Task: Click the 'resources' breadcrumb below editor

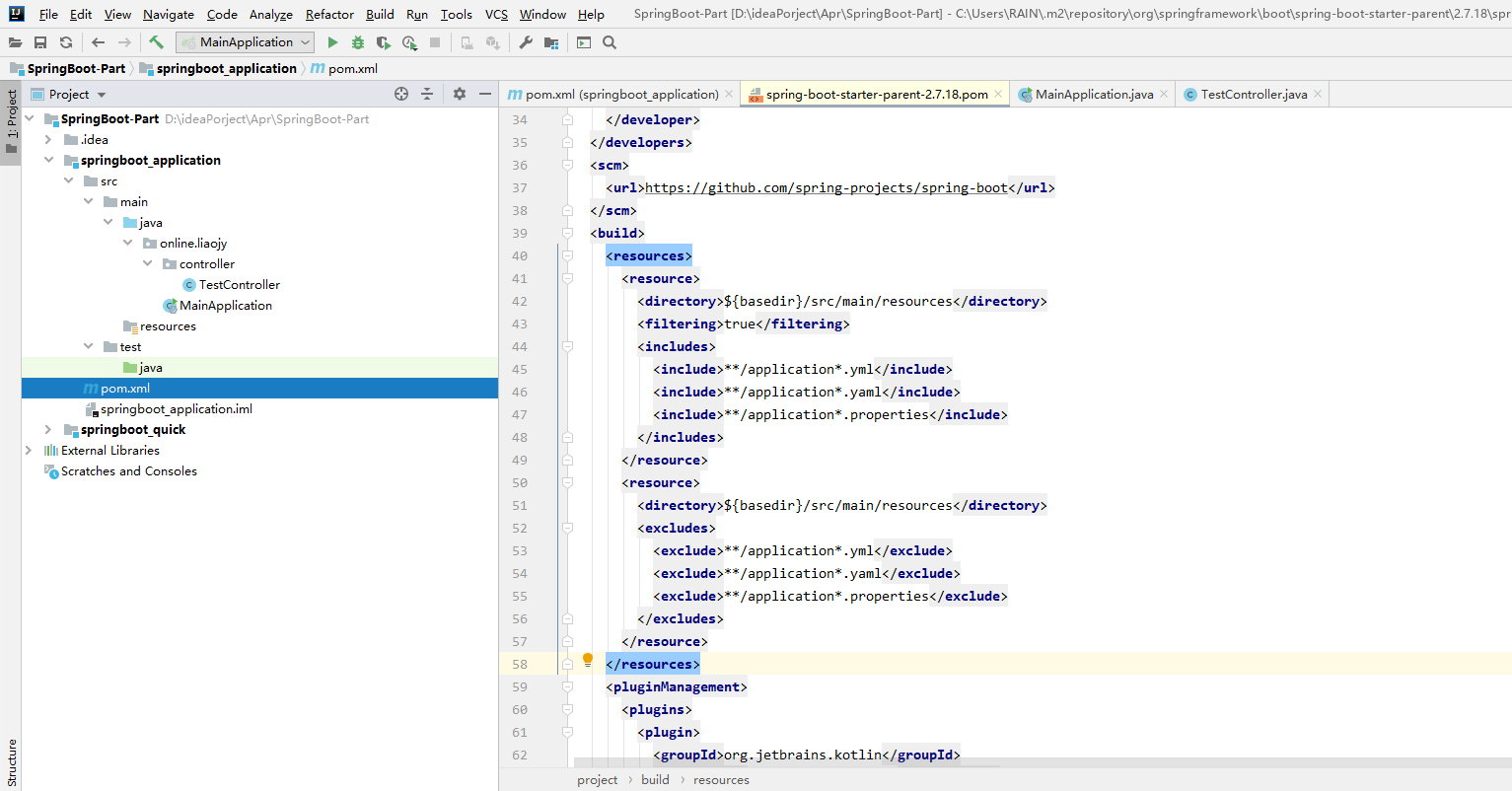Action: point(721,779)
